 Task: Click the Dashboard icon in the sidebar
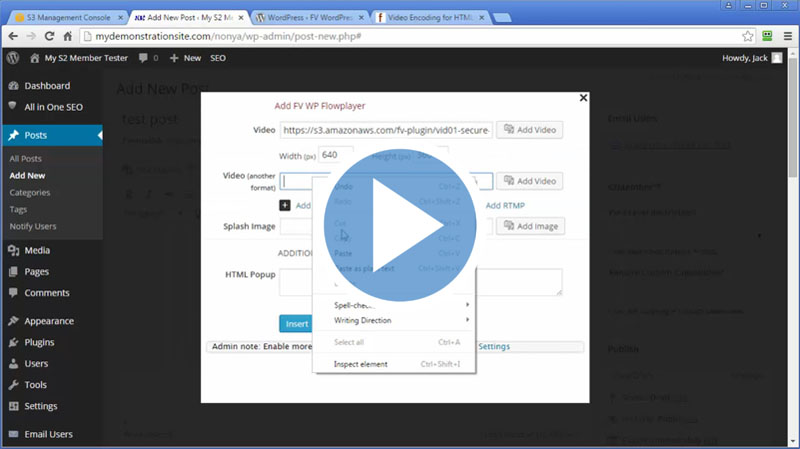pos(13,86)
